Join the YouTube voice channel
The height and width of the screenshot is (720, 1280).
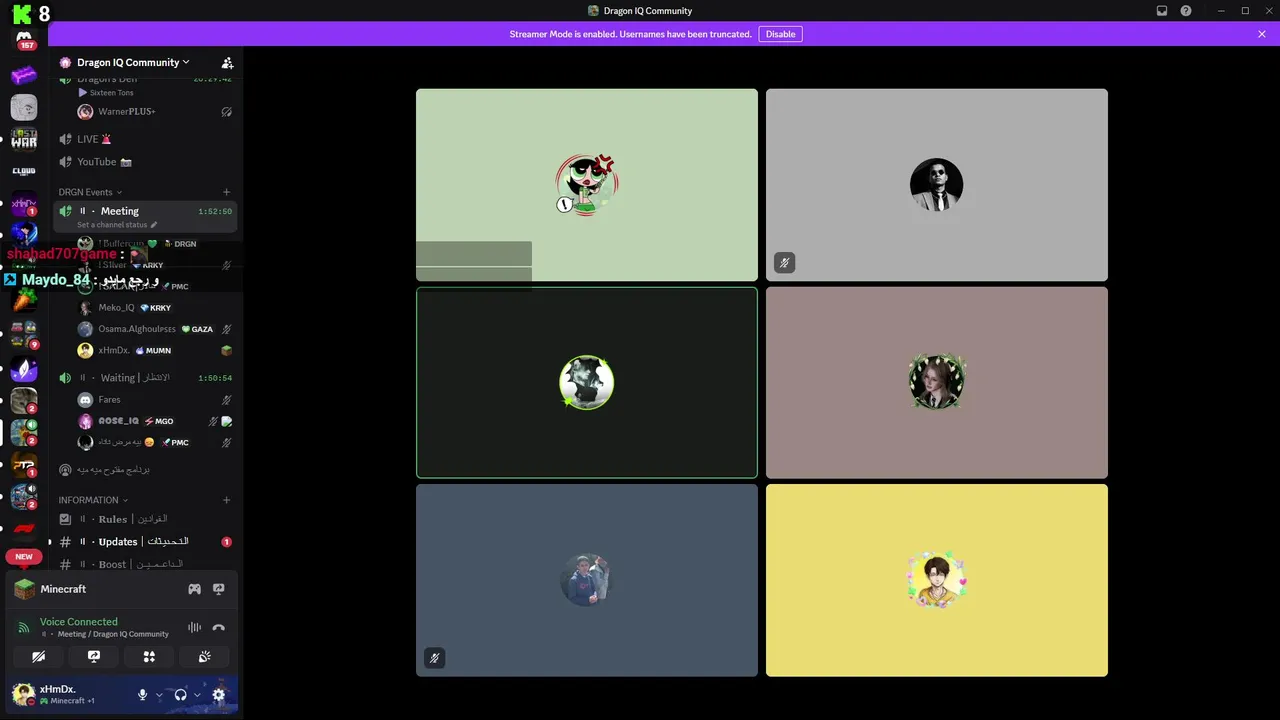145,162
